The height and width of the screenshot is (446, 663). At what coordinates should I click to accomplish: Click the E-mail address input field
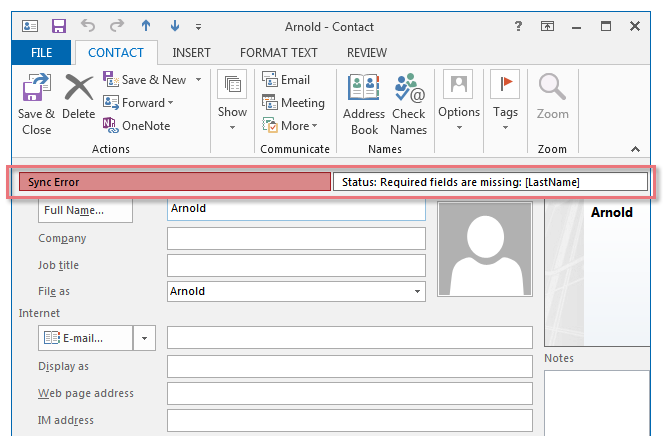pos(349,337)
